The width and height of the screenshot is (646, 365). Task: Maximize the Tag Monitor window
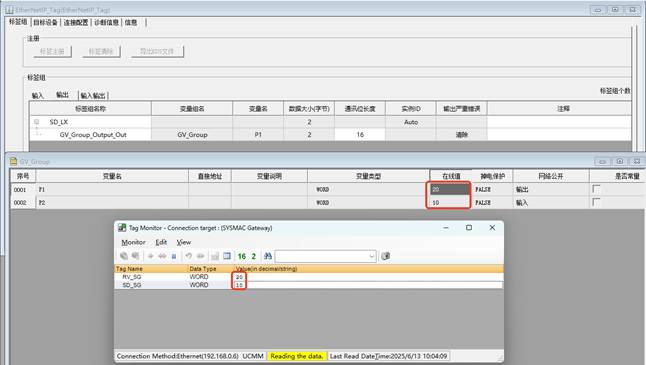469,227
